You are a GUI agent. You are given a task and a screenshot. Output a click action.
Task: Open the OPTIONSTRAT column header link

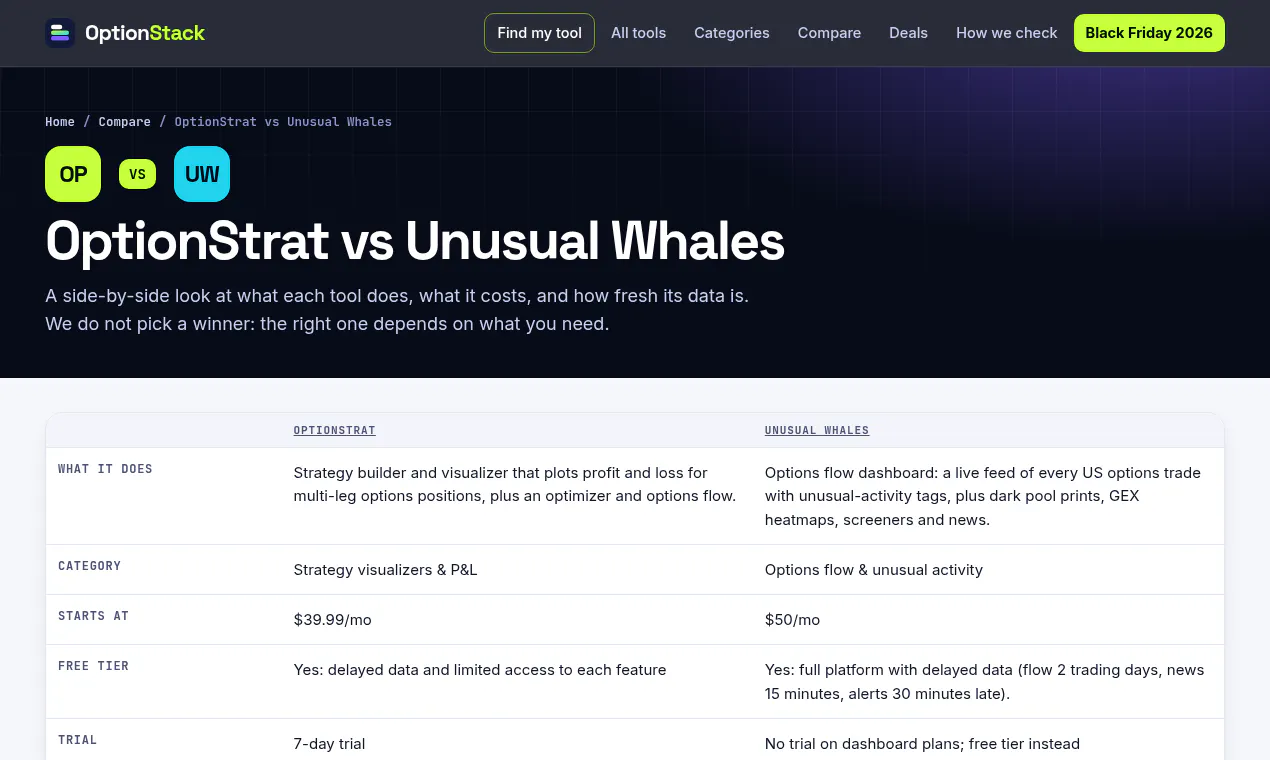[x=335, y=431]
